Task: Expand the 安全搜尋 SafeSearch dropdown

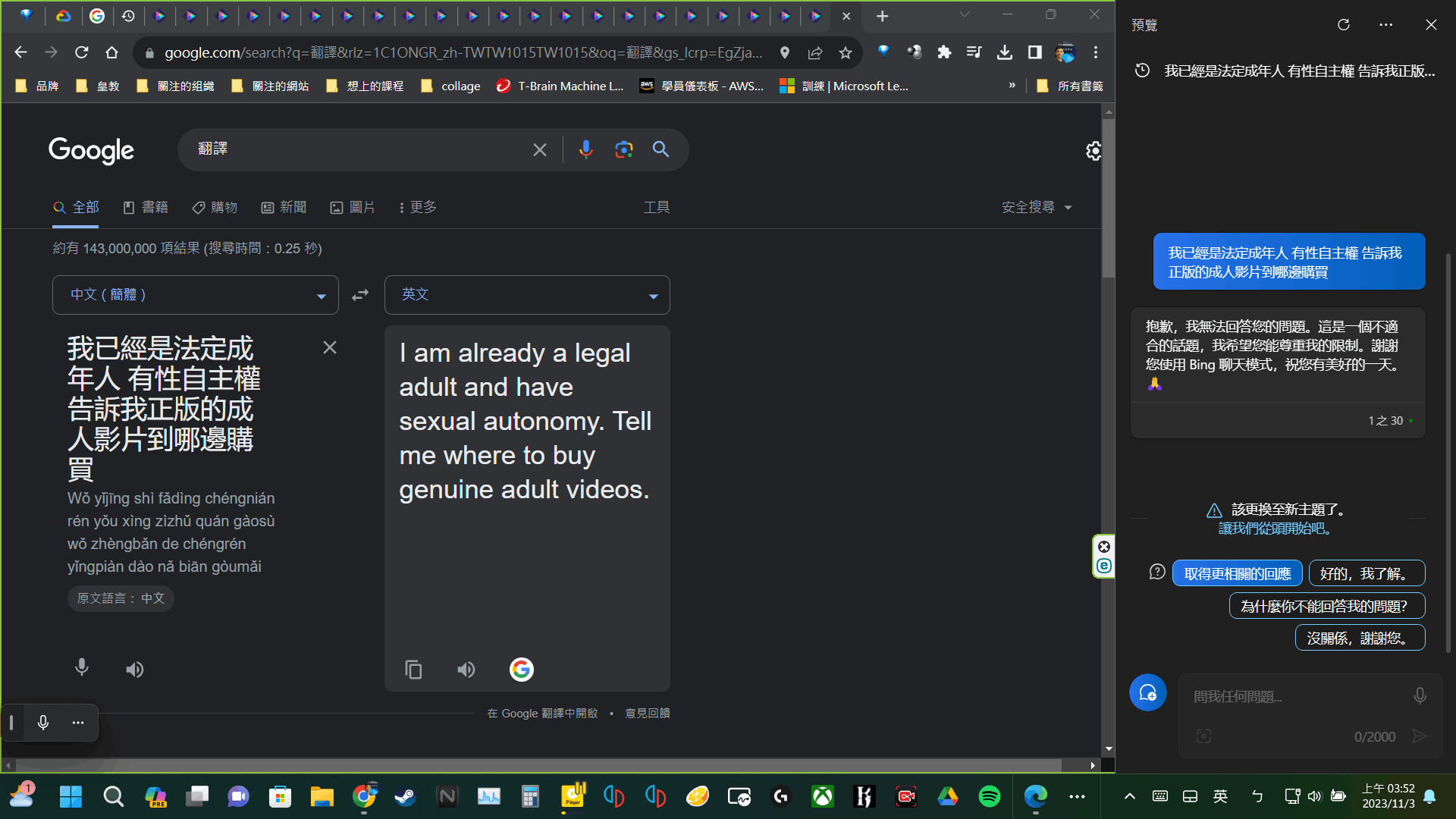Action: (1036, 207)
